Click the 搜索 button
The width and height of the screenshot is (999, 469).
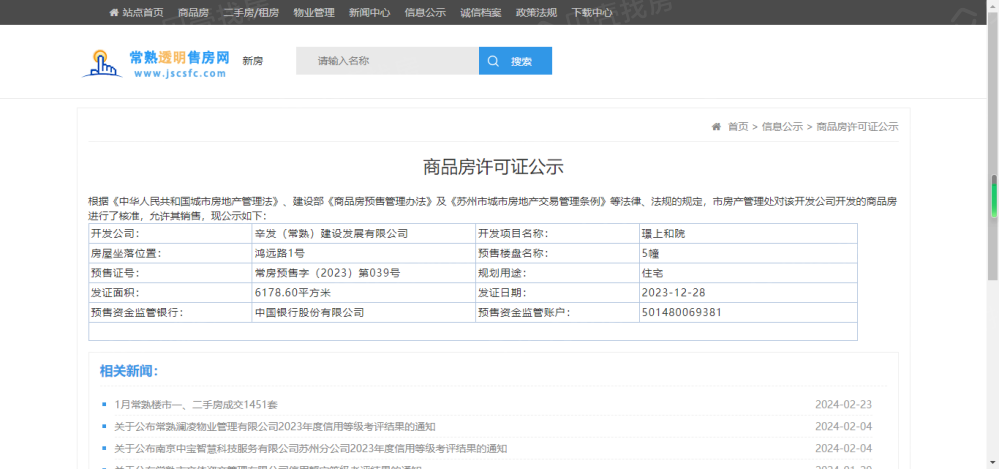(x=515, y=61)
